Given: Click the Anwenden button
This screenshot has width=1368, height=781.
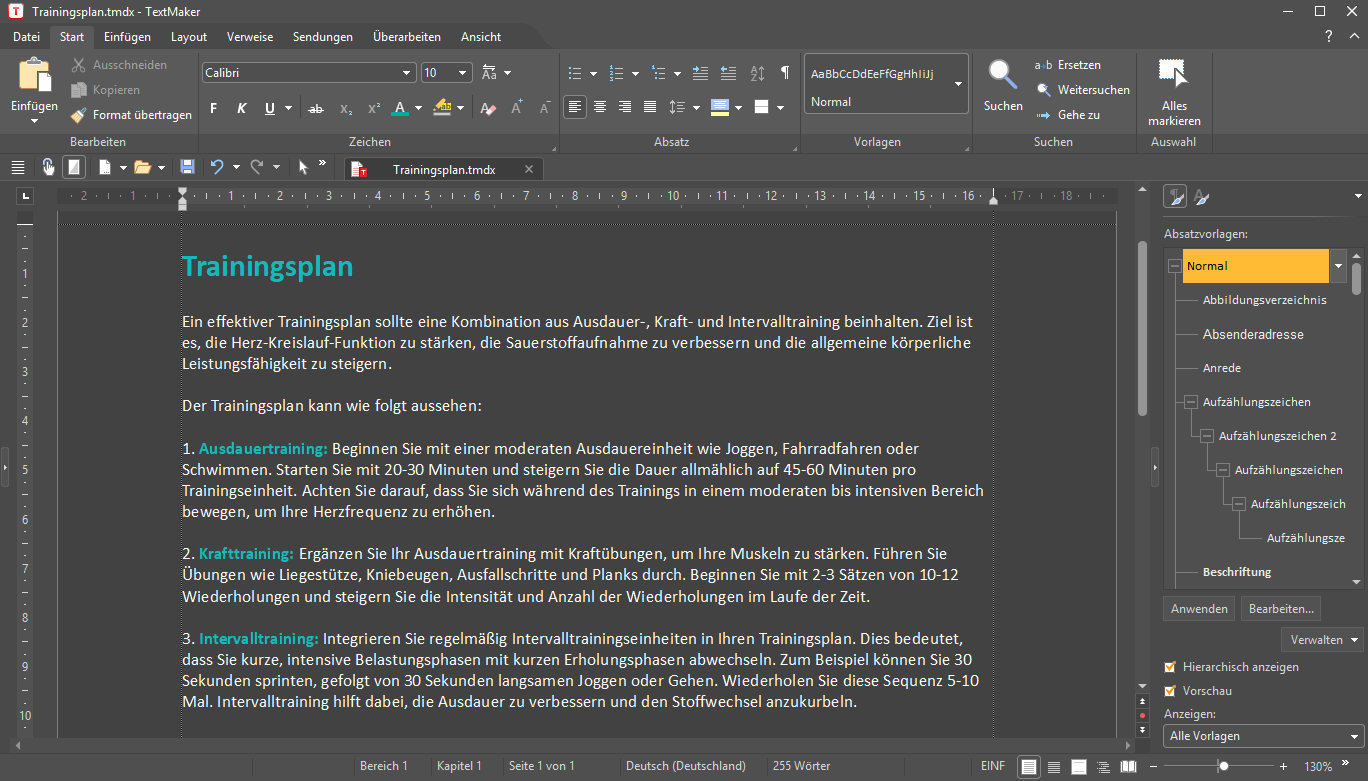Looking at the screenshot, I should 1199,609.
